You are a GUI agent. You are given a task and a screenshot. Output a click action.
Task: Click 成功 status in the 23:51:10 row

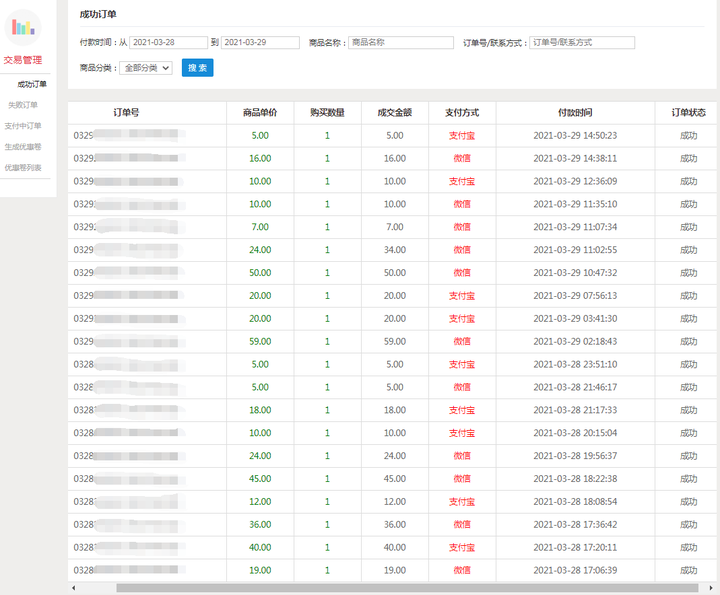coord(689,365)
